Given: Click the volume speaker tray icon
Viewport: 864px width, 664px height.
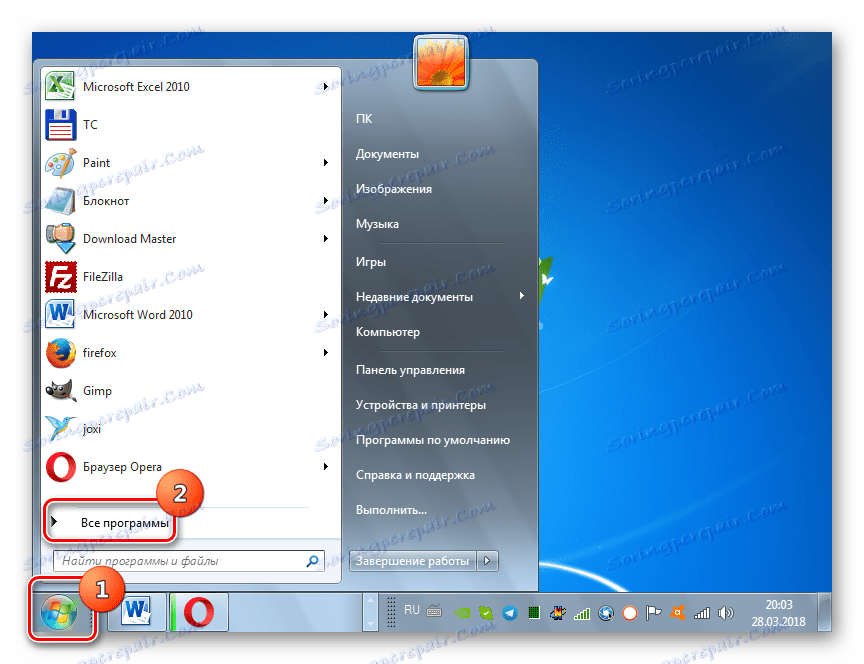Looking at the screenshot, I should pyautogui.click(x=726, y=613).
